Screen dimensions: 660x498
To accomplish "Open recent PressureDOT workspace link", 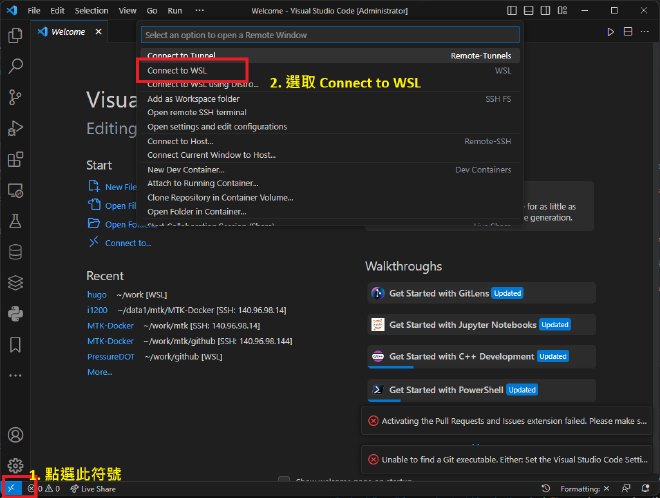I will pos(111,357).
